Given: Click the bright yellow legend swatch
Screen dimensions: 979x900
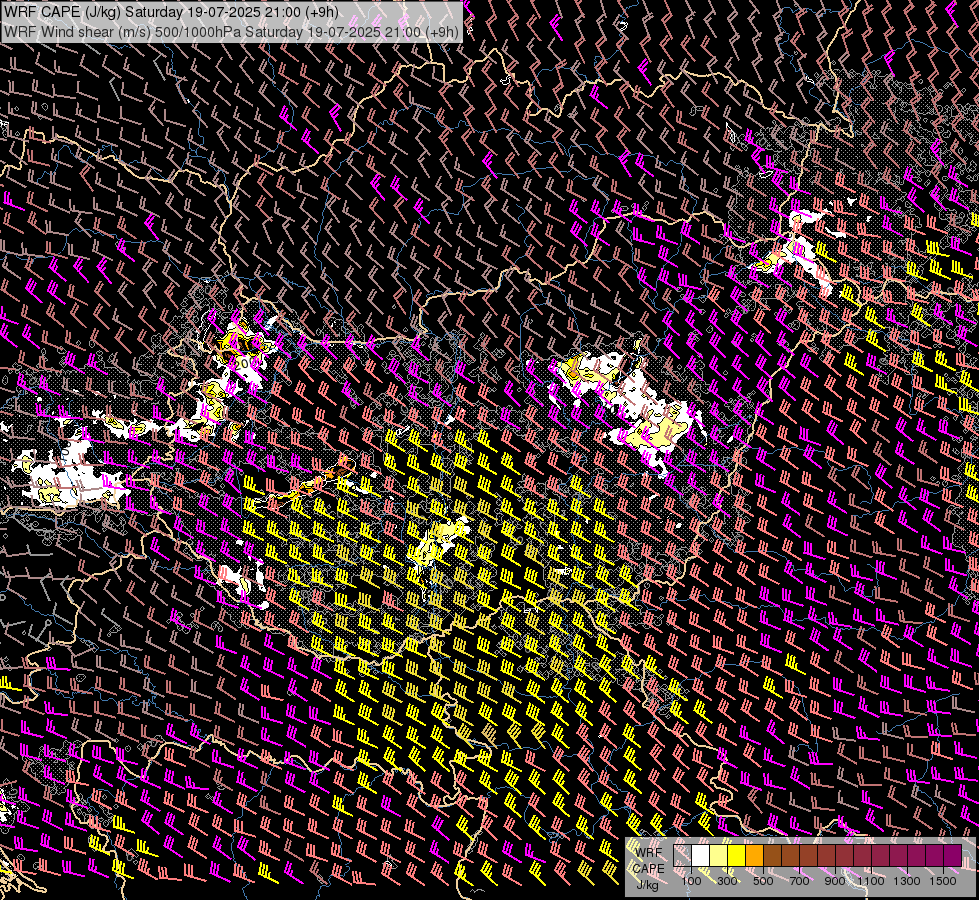Looking at the screenshot, I should pyautogui.click(x=737, y=855).
